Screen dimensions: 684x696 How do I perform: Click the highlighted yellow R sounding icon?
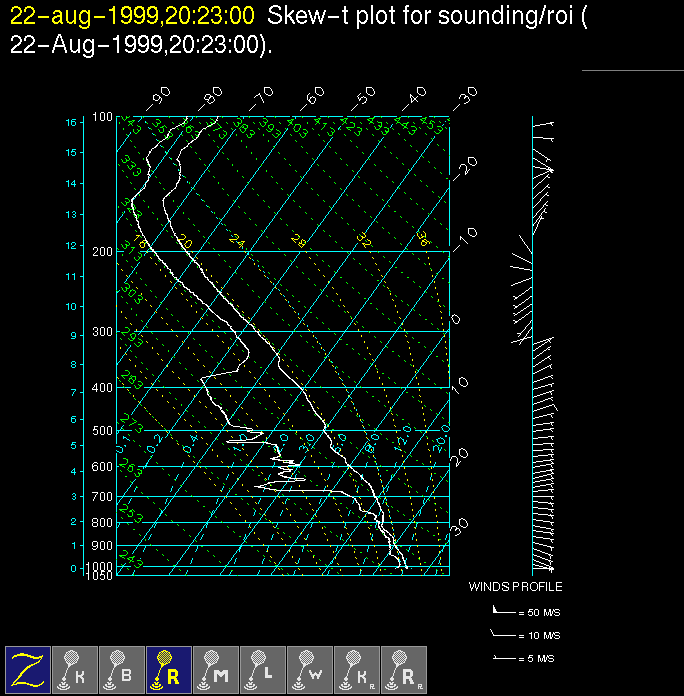pyautogui.click(x=169, y=670)
